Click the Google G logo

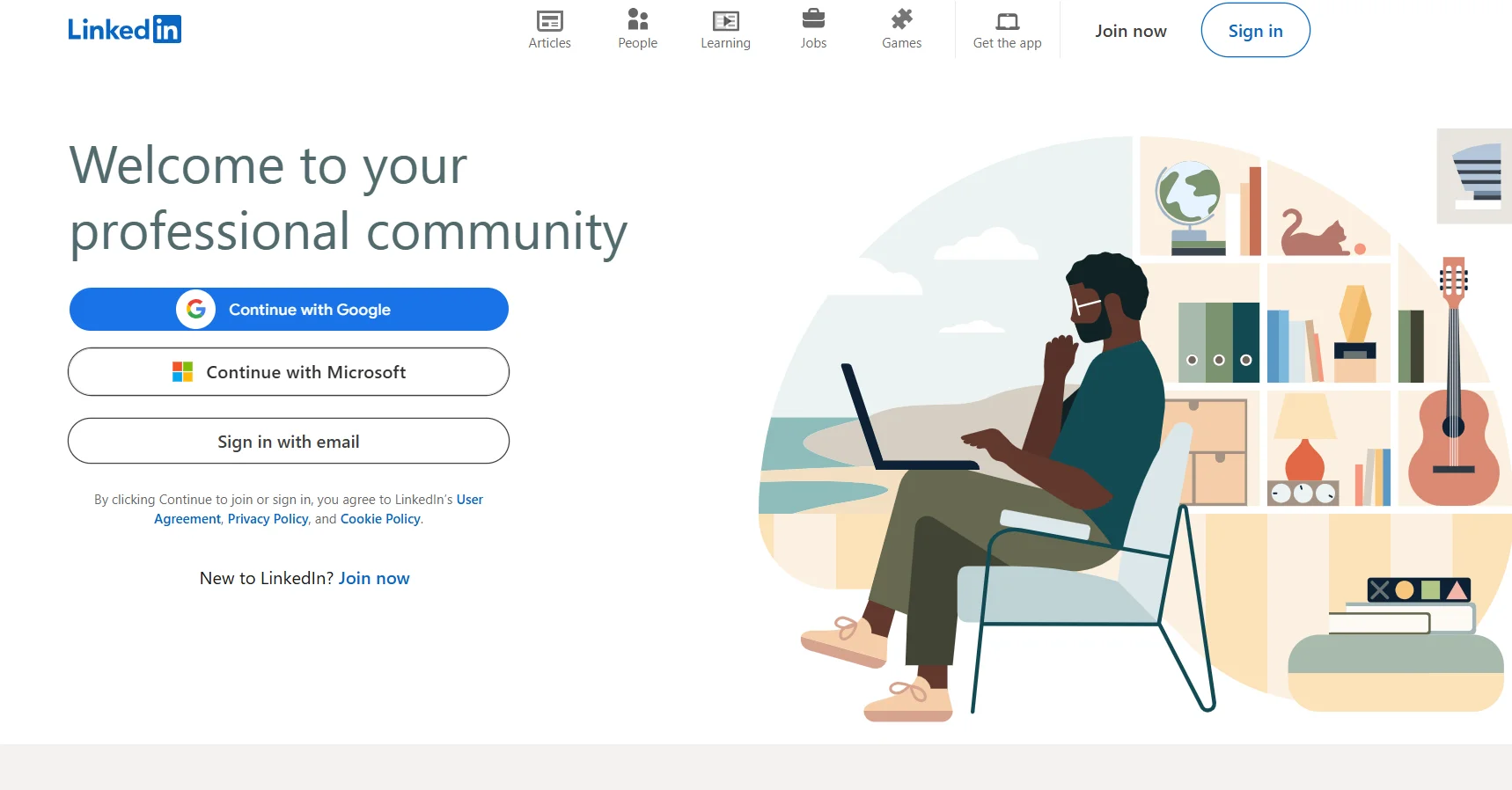[196, 310]
